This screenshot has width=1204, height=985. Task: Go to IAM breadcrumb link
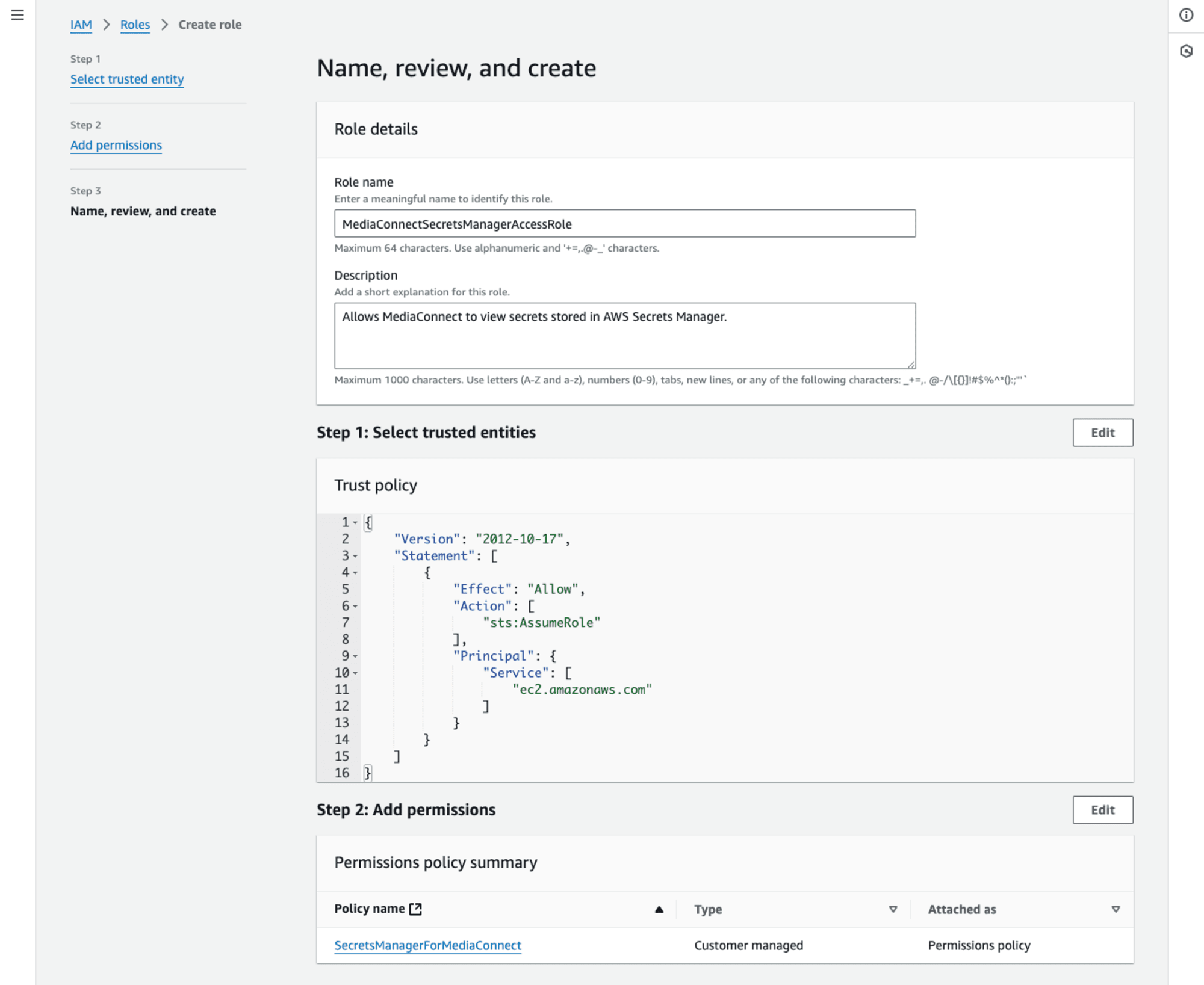pos(81,25)
